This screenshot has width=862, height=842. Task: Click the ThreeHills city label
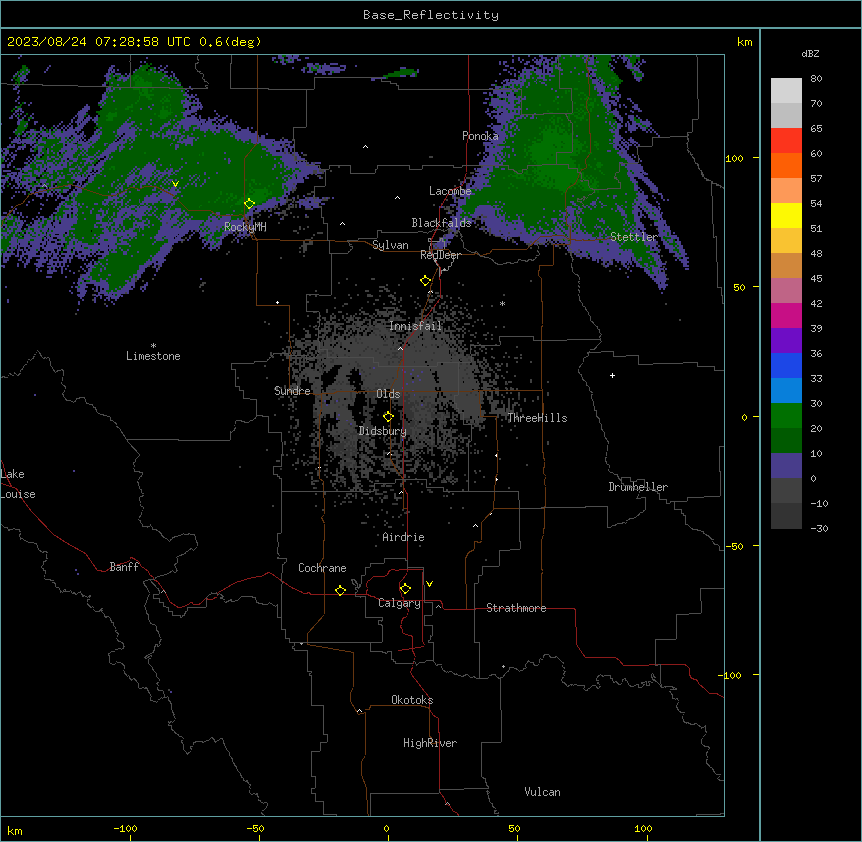(537, 418)
